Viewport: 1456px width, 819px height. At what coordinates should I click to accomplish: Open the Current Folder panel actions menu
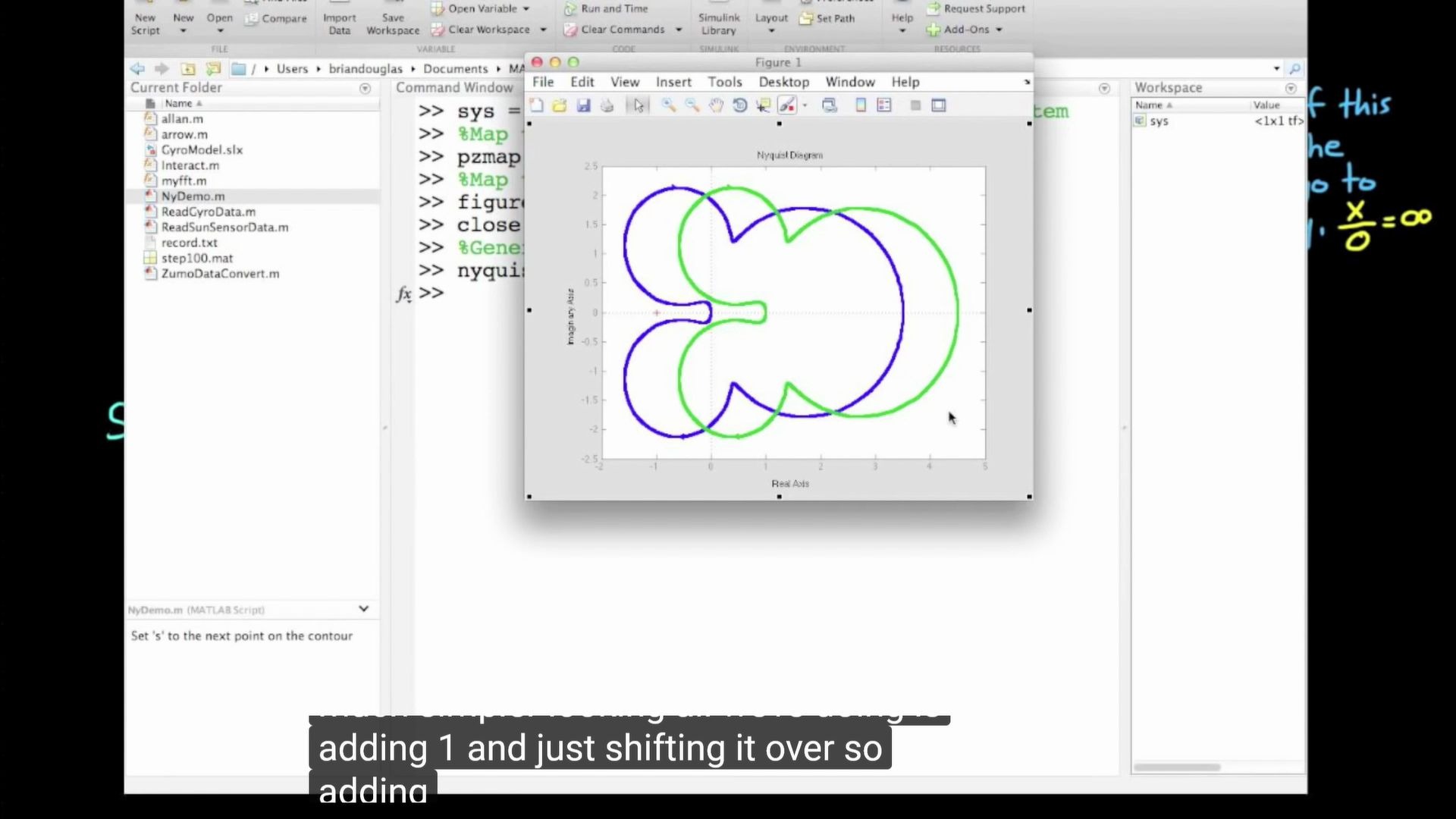click(365, 88)
